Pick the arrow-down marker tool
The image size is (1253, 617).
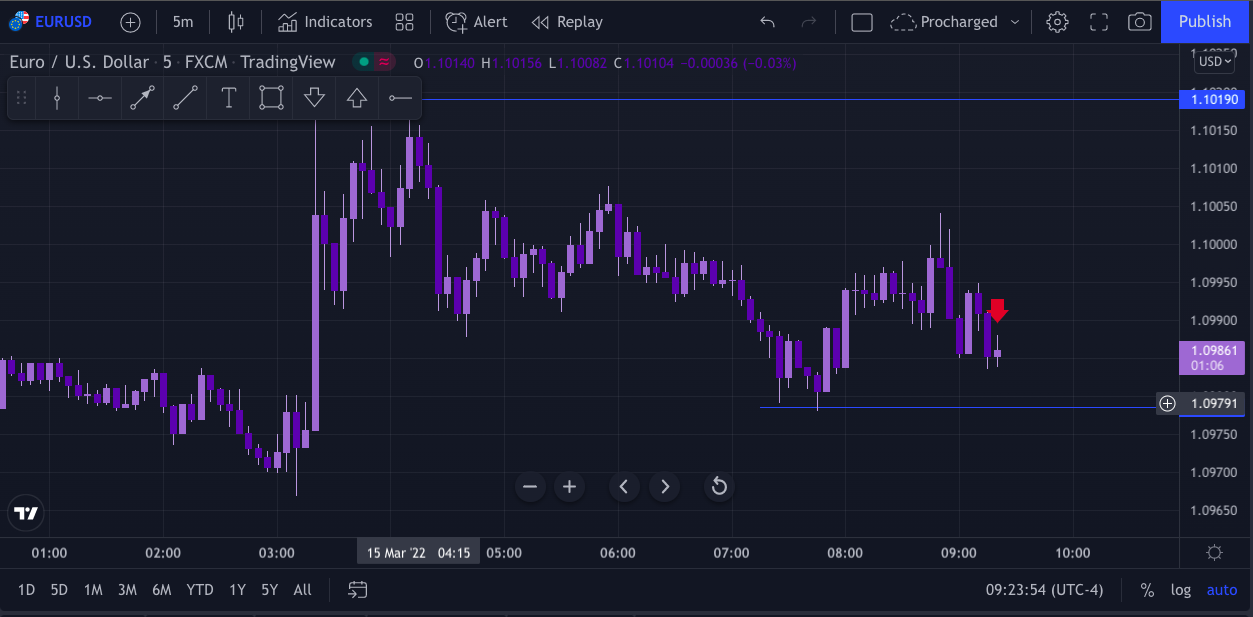click(x=314, y=98)
